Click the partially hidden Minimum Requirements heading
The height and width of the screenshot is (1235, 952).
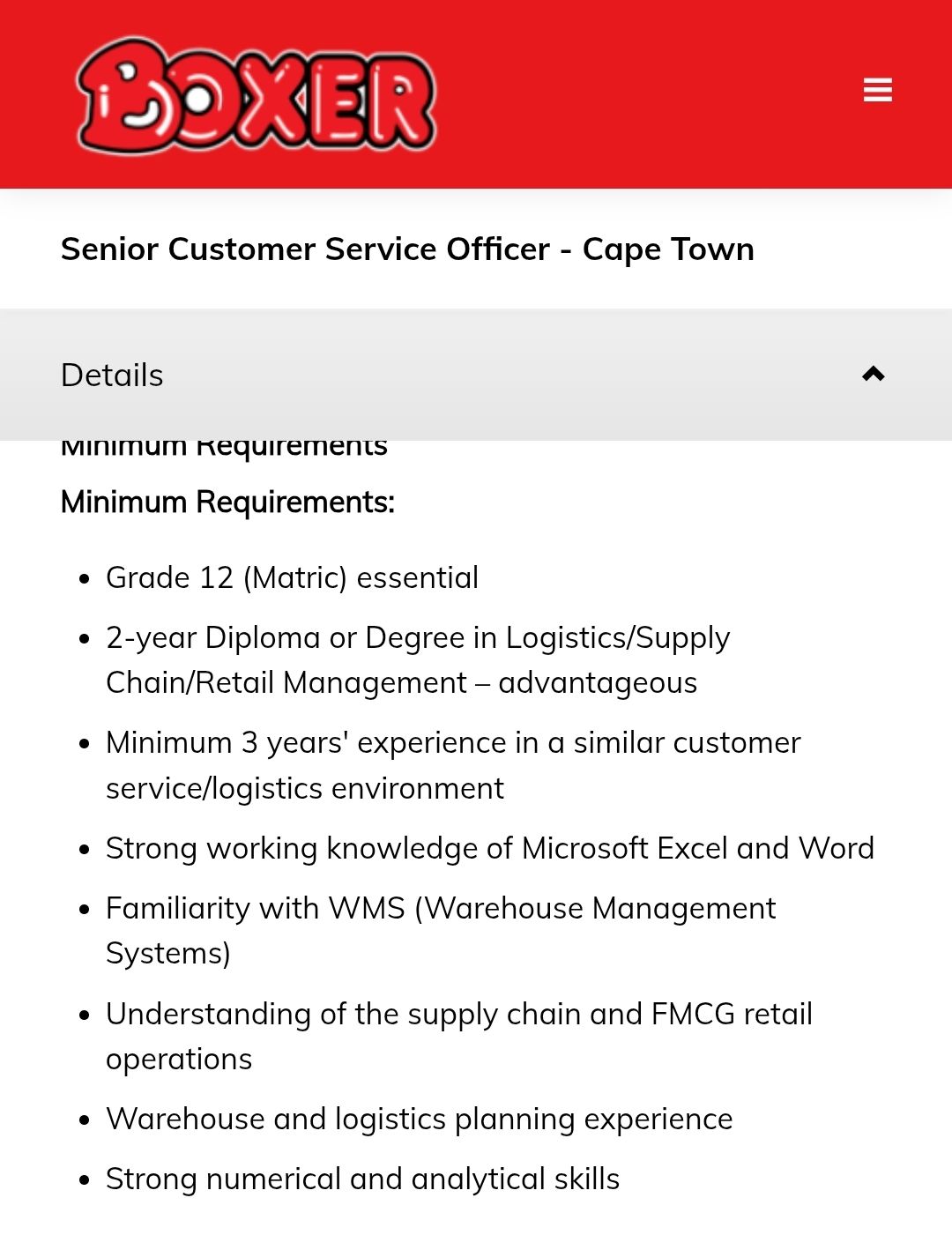tap(224, 448)
